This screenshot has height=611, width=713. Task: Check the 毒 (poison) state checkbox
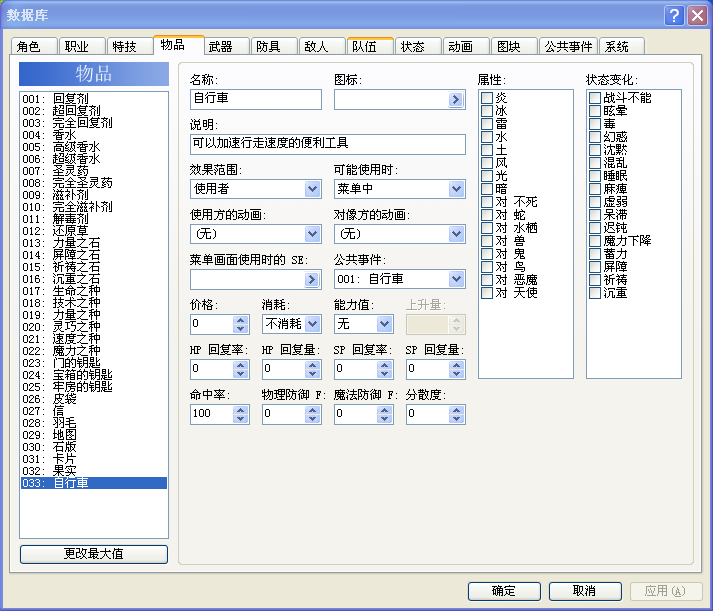(x=595, y=124)
